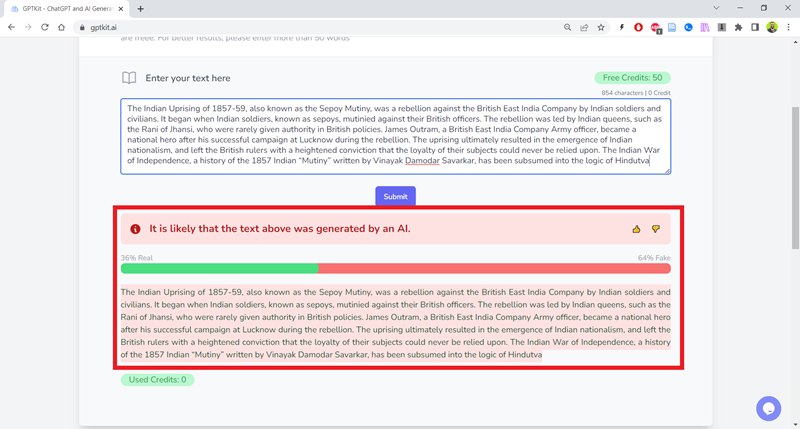Image resolution: width=800 pixels, height=429 pixels.
Task: Give thumbs down on the result
Action: [656, 229]
